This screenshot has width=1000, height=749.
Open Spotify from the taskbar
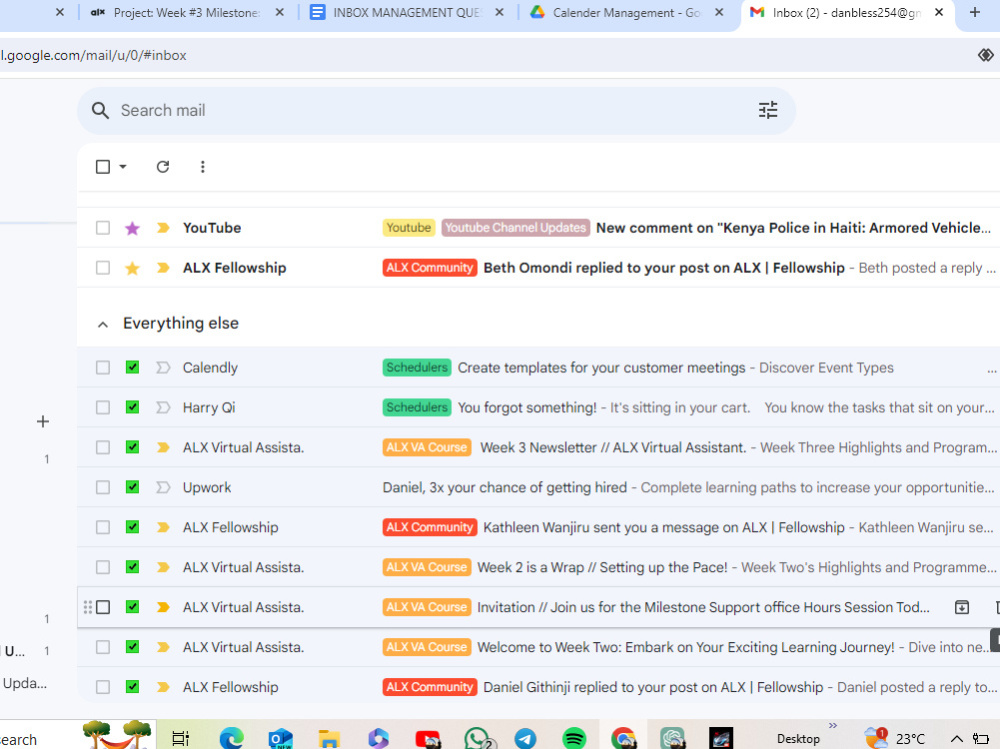pyautogui.click(x=575, y=738)
